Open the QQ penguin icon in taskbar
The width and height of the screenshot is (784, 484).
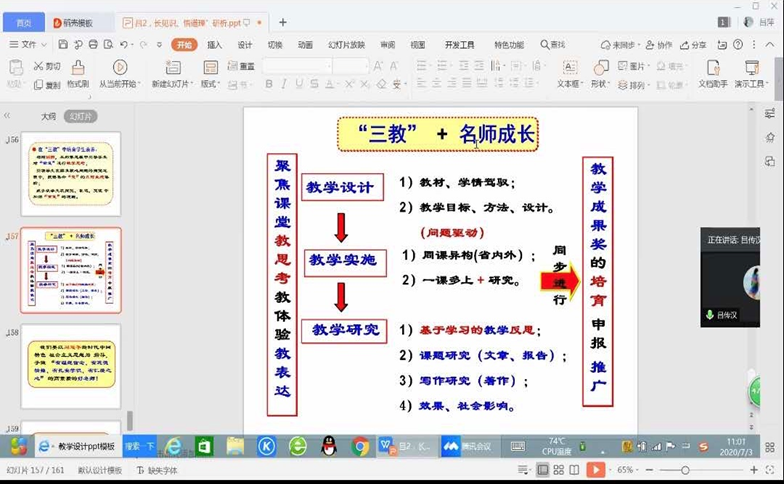(x=329, y=446)
